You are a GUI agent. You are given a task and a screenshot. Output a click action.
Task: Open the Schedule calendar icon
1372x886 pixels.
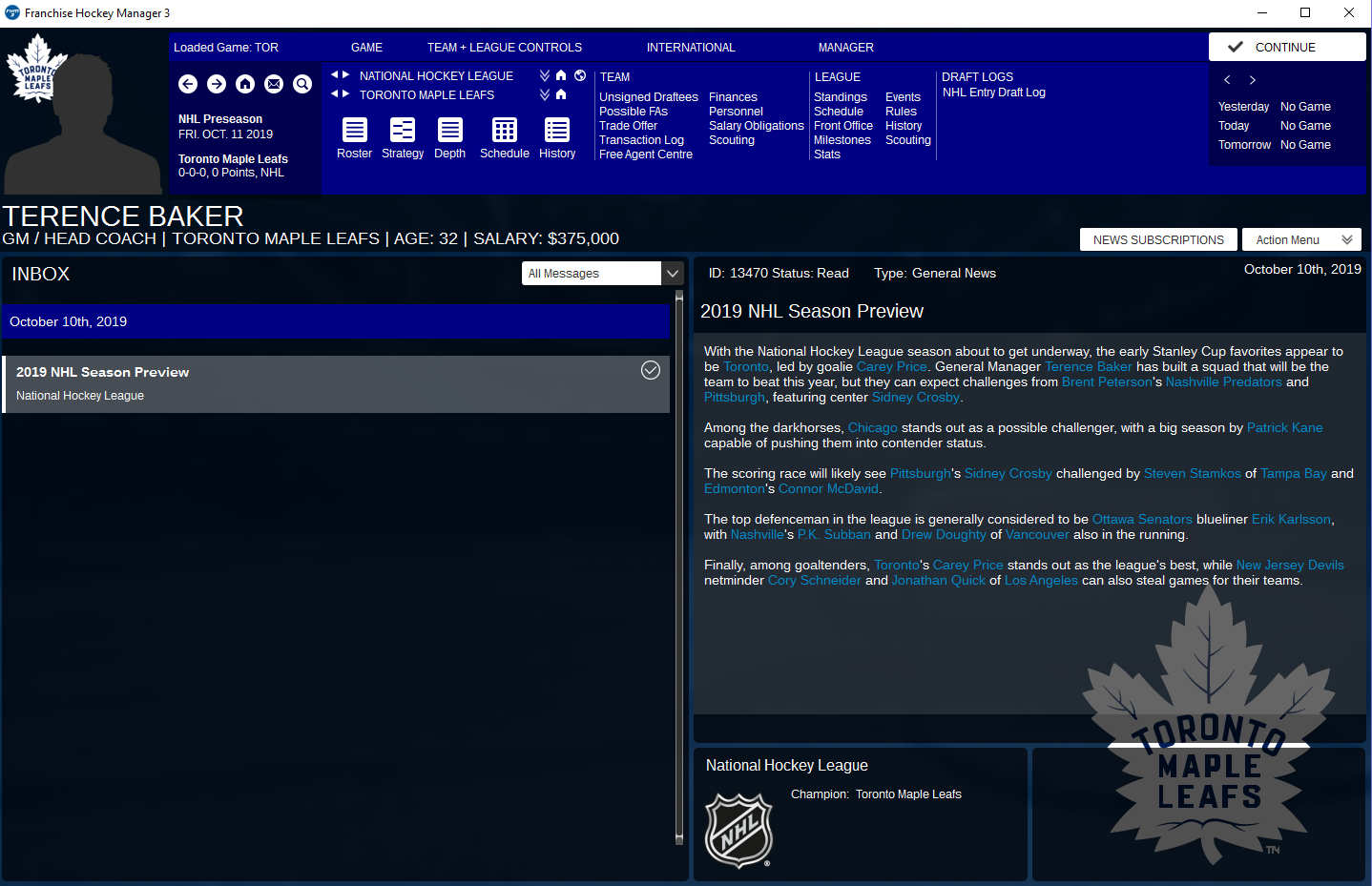point(505,130)
